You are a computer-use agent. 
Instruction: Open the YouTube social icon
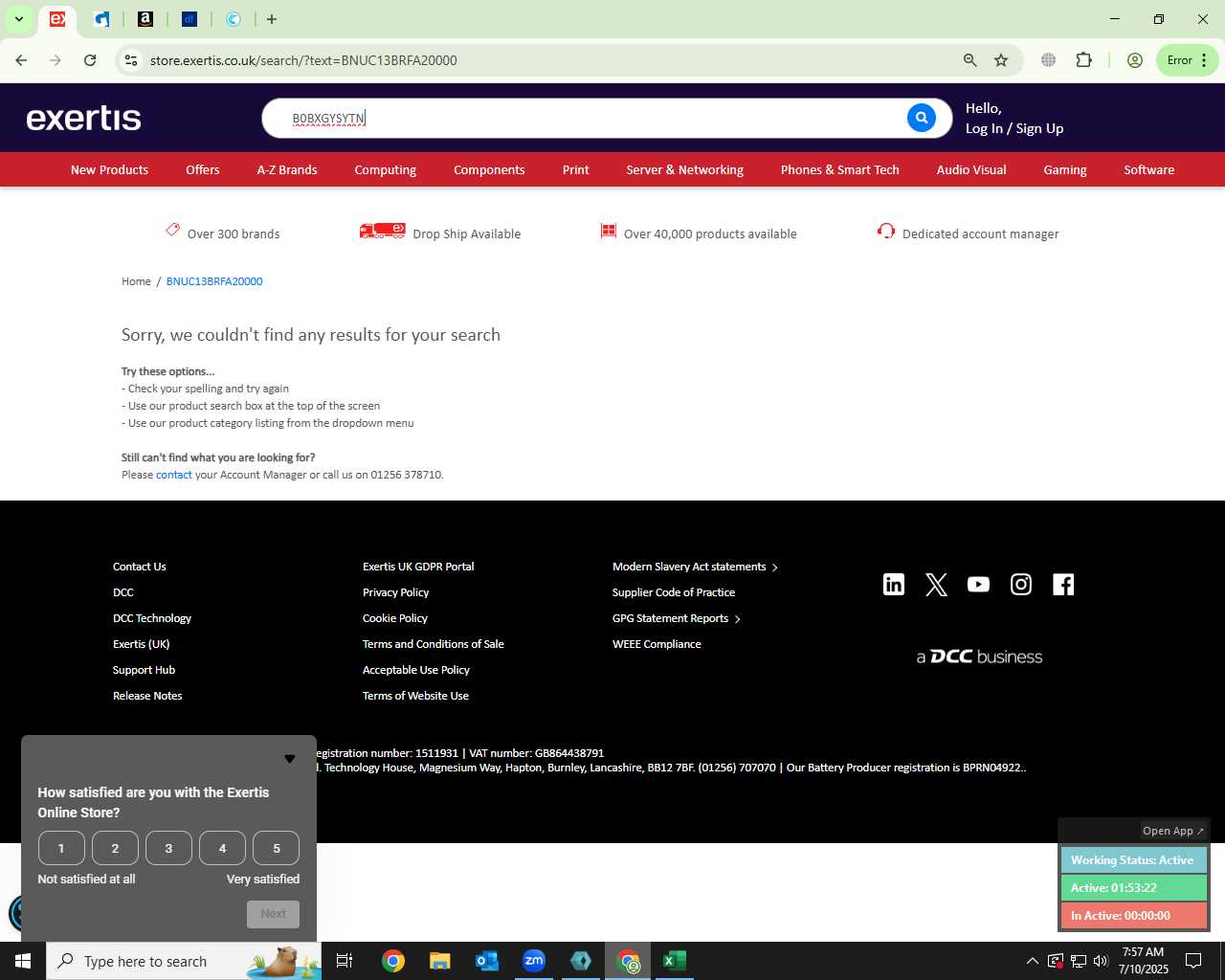tap(978, 584)
